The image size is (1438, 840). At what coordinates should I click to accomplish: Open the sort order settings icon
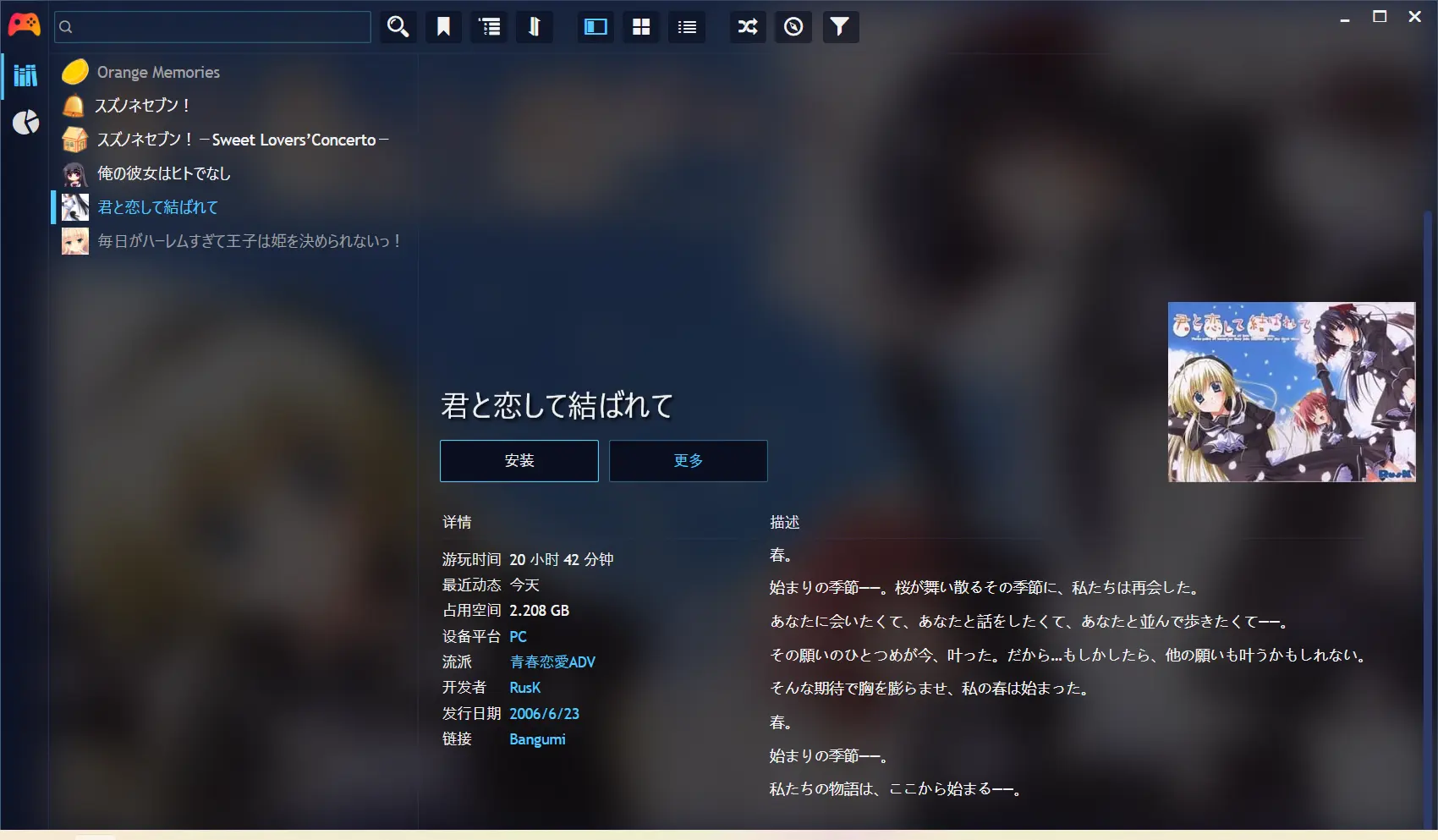pyautogui.click(x=534, y=27)
